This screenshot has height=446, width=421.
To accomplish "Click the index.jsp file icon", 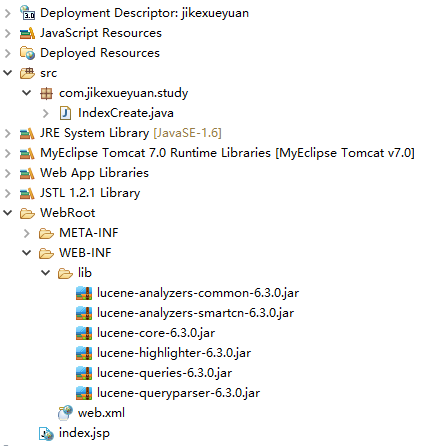I will (x=46, y=433).
